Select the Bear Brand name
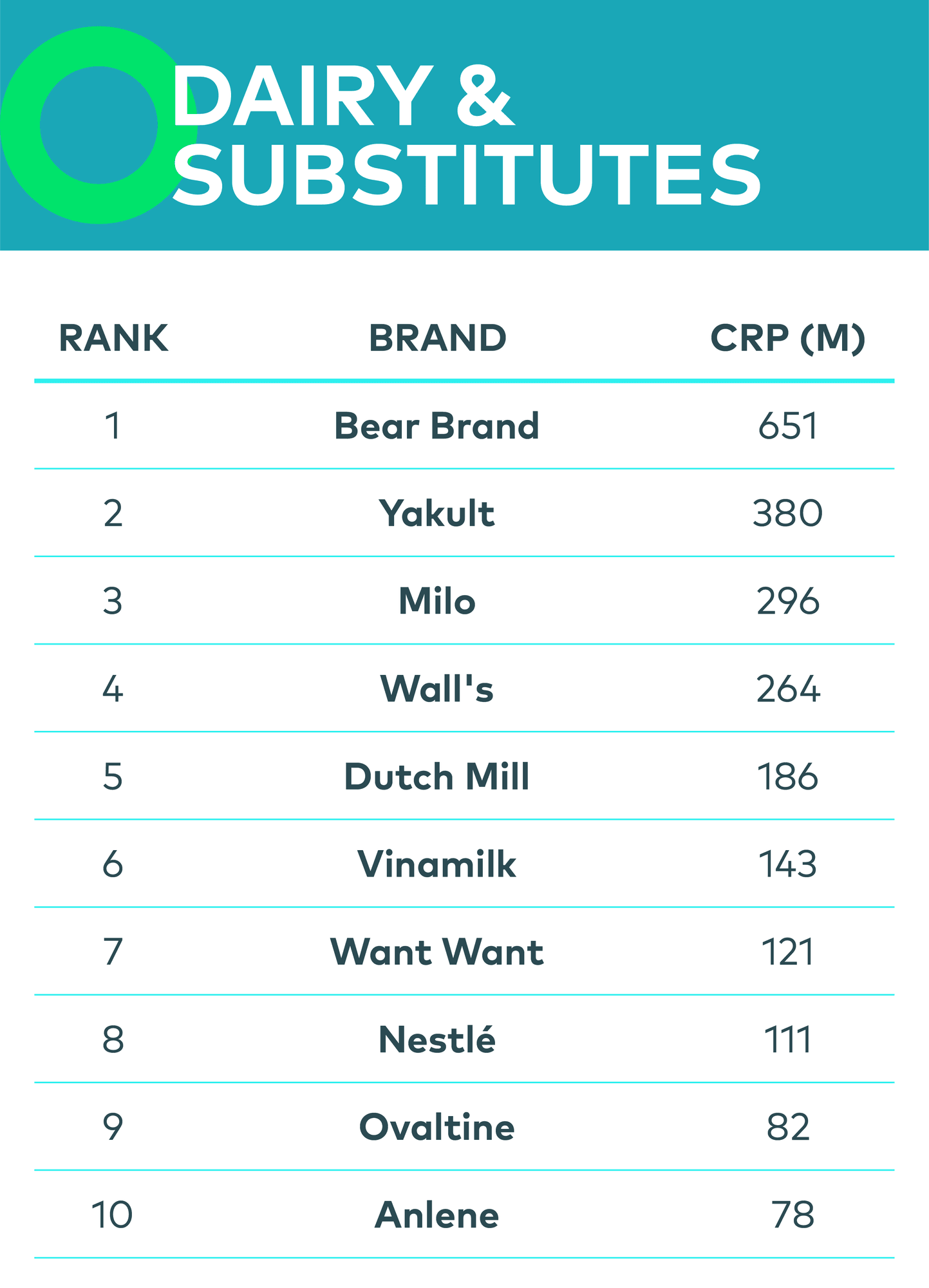Screen dimensions: 929x1288 point(436,426)
